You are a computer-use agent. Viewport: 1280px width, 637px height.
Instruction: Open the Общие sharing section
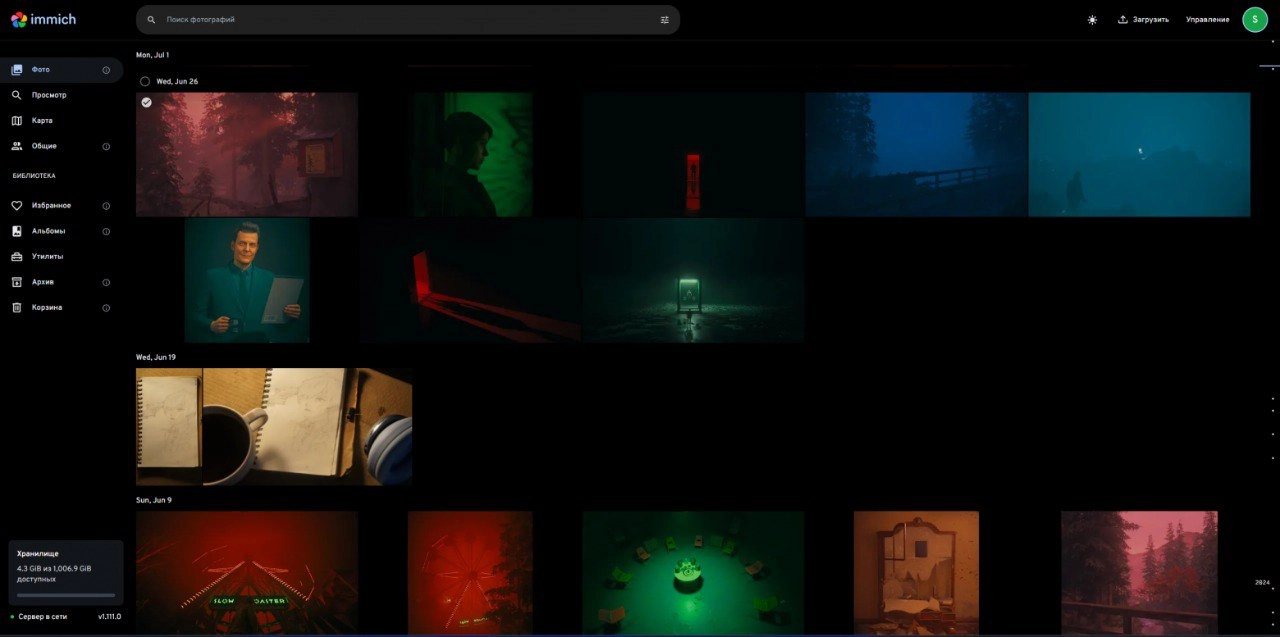62,146
